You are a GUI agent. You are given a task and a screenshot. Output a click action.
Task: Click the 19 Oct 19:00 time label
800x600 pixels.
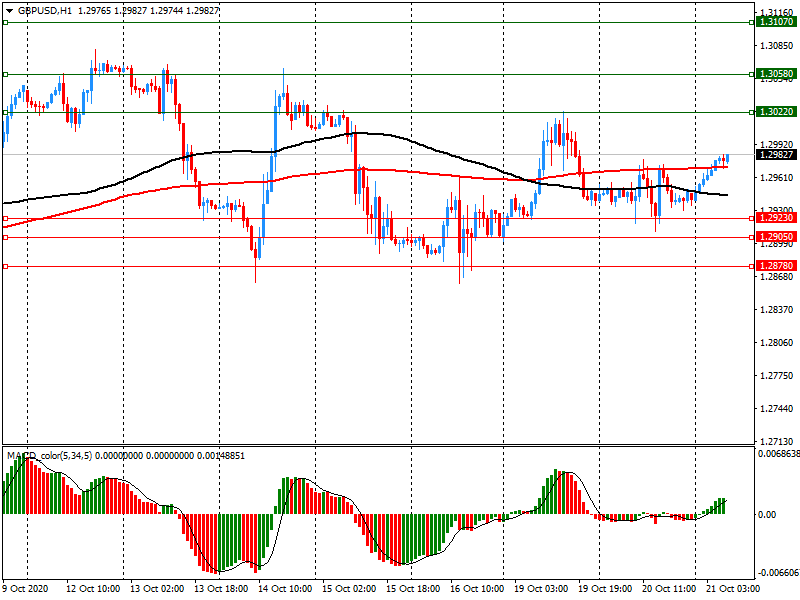605,588
